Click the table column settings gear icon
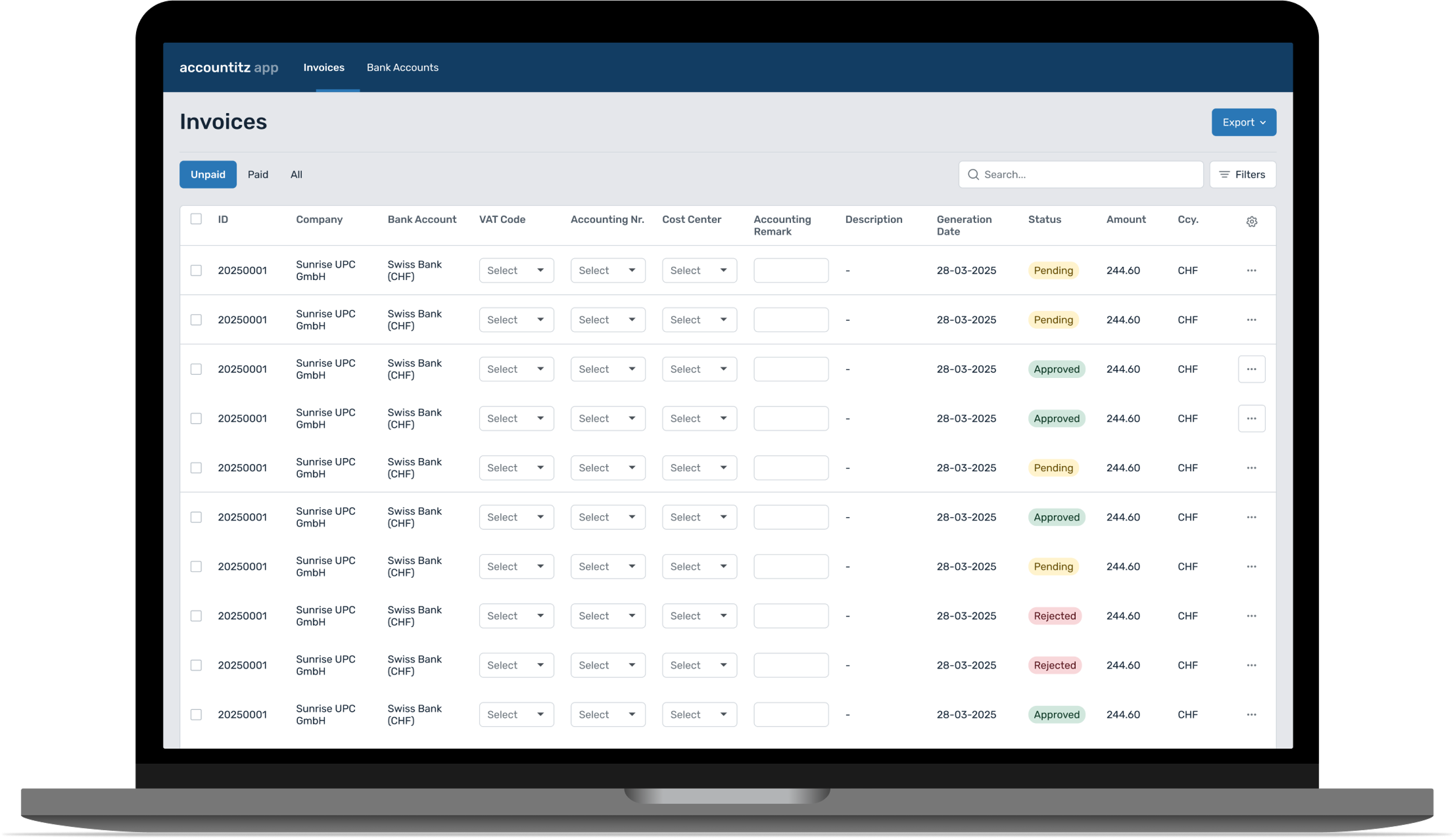 click(1251, 222)
